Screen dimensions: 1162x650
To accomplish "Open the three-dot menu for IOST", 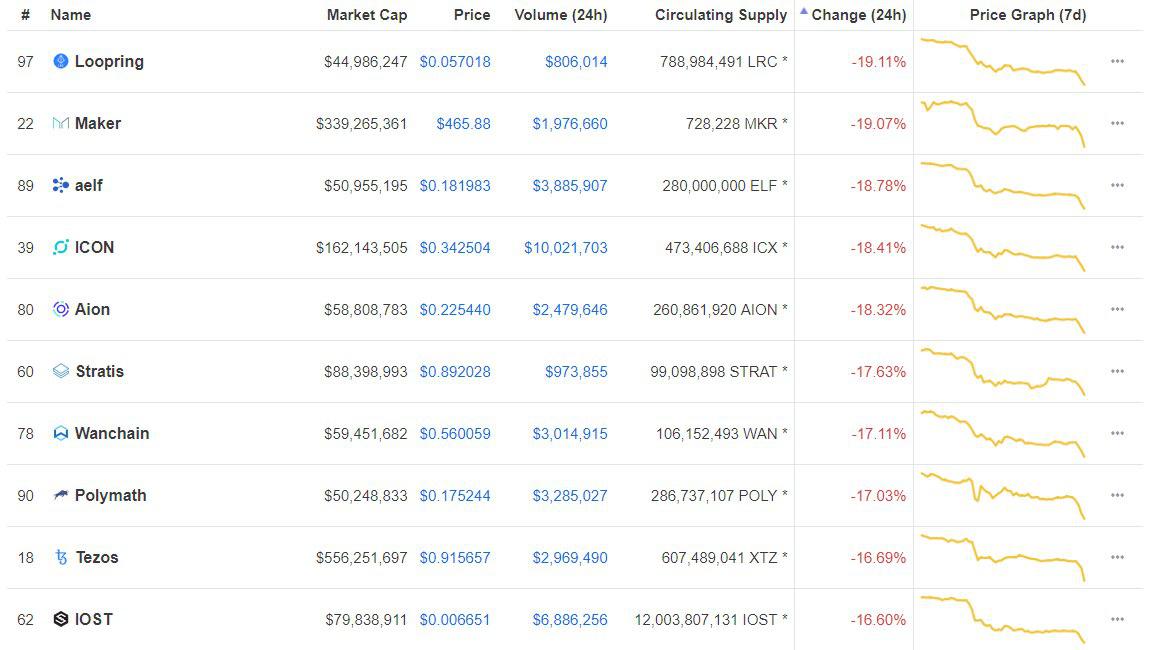I will coord(1117,620).
